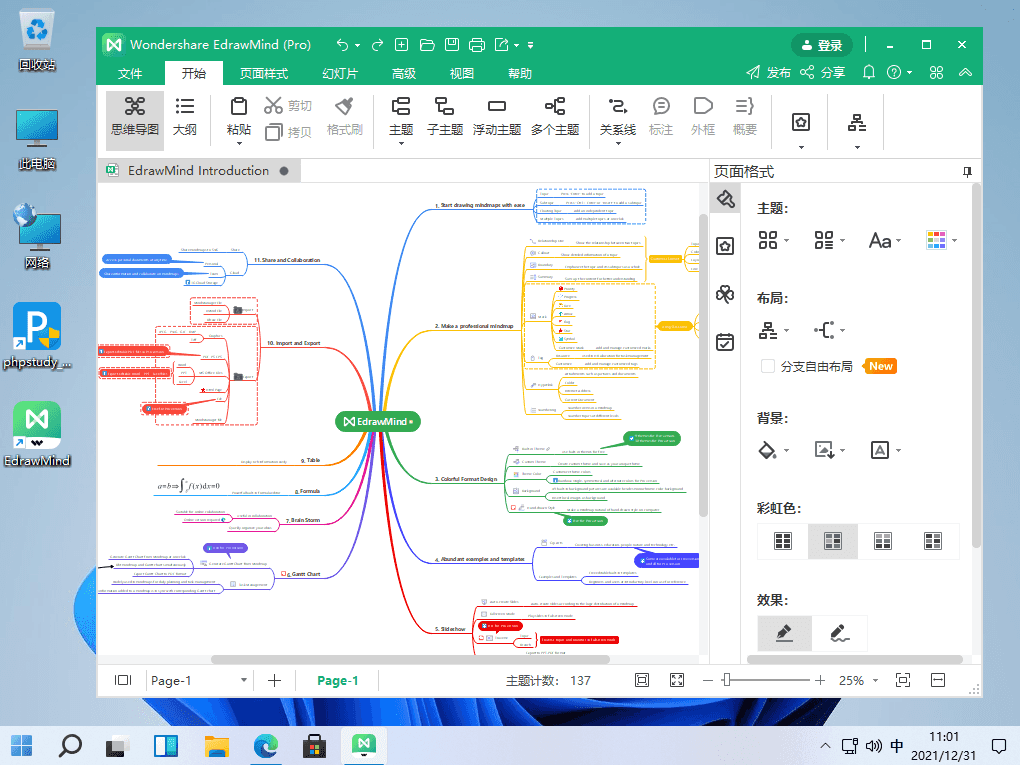
Task: Click the zoom slider handle
Action: point(727,680)
